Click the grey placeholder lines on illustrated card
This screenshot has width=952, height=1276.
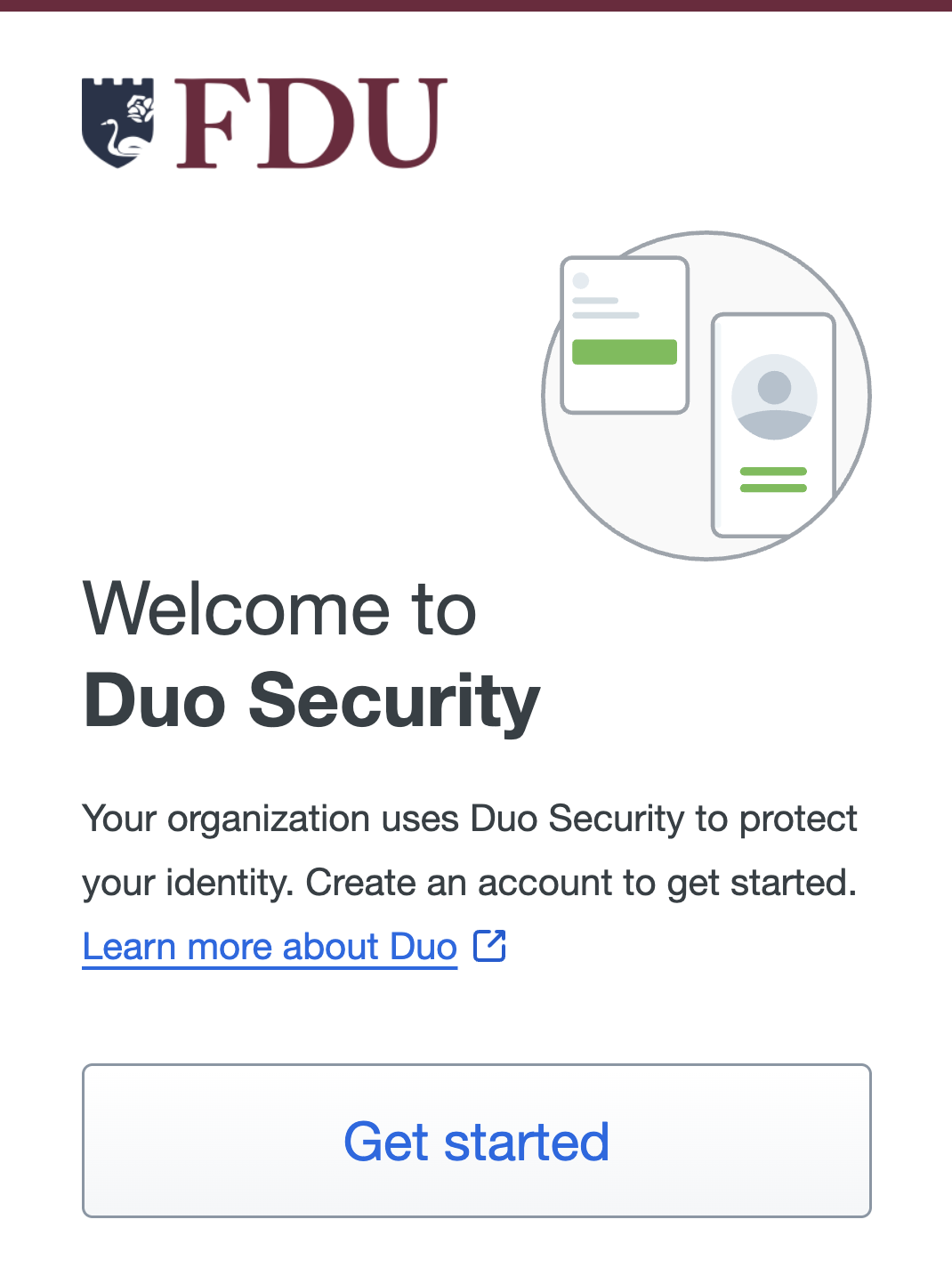pos(605,308)
